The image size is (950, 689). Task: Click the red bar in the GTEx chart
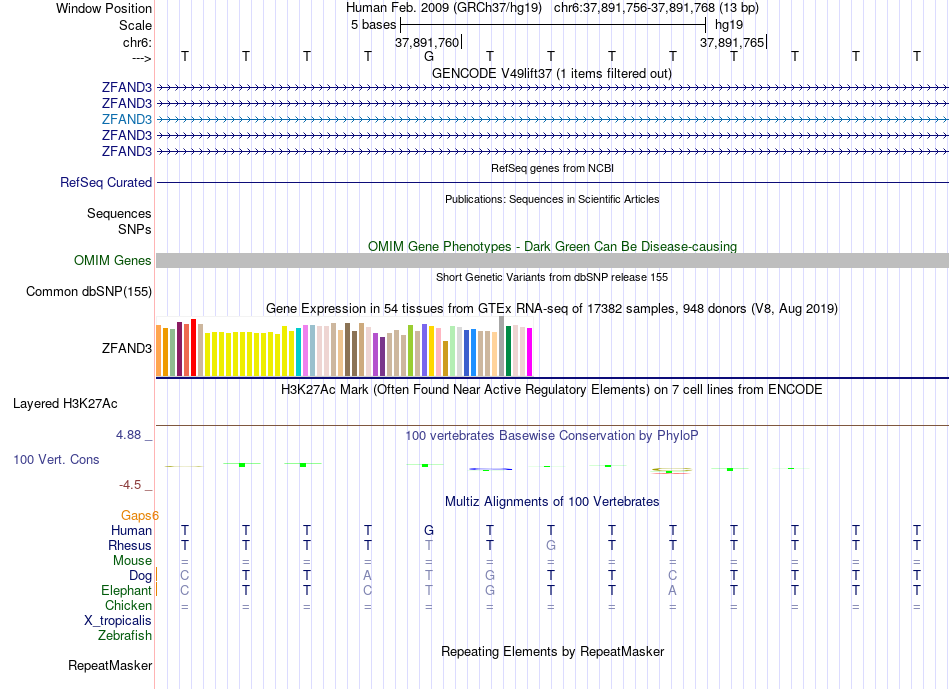coord(193,348)
